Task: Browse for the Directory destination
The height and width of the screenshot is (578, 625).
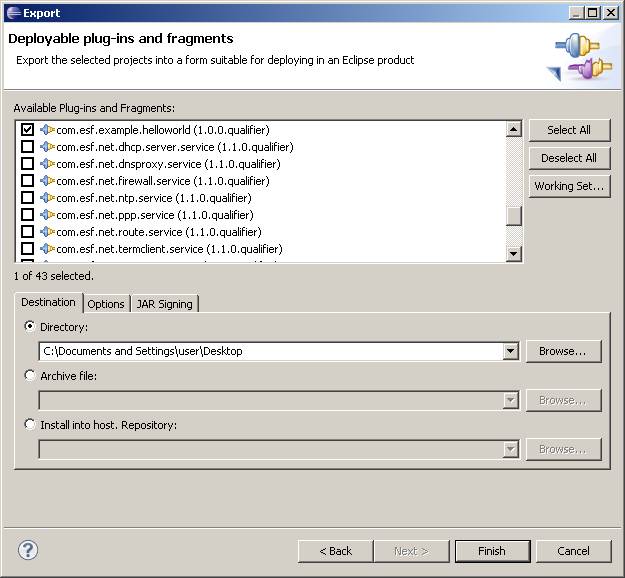Action: [563, 351]
